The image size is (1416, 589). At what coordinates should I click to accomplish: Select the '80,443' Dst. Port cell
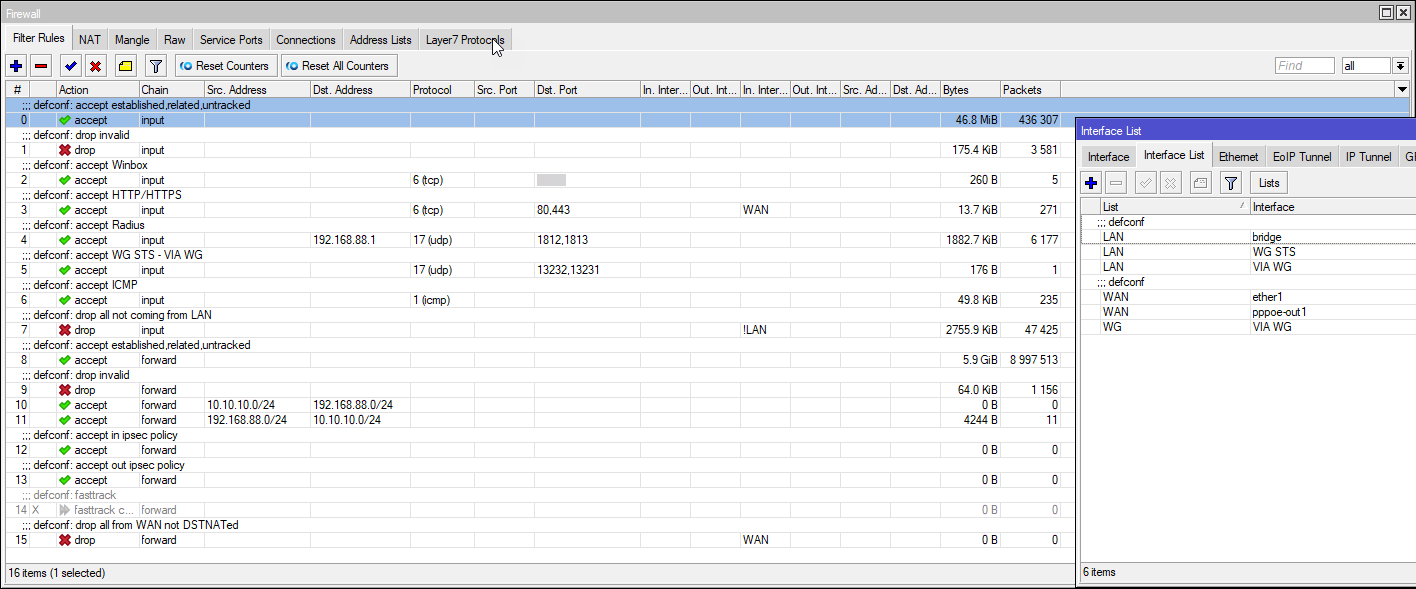tap(587, 210)
